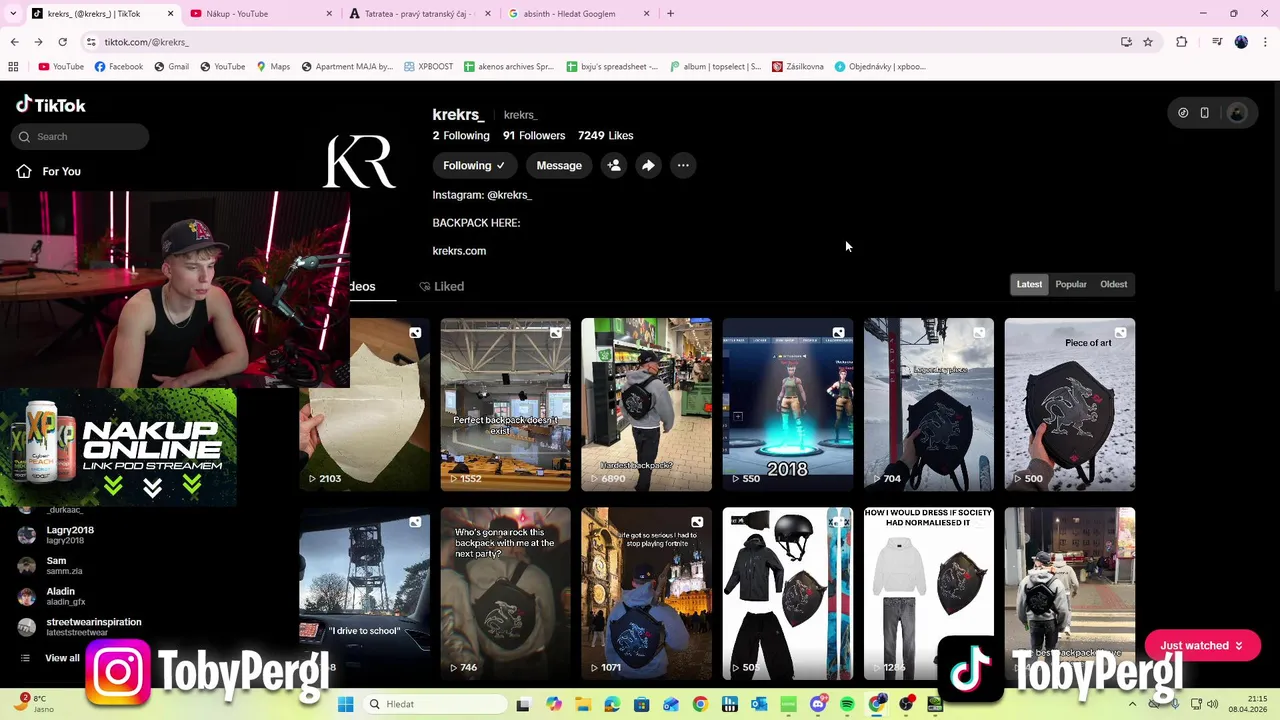Open the Zásilkovna bookmark
The height and width of the screenshot is (720, 1280).
coord(797,67)
